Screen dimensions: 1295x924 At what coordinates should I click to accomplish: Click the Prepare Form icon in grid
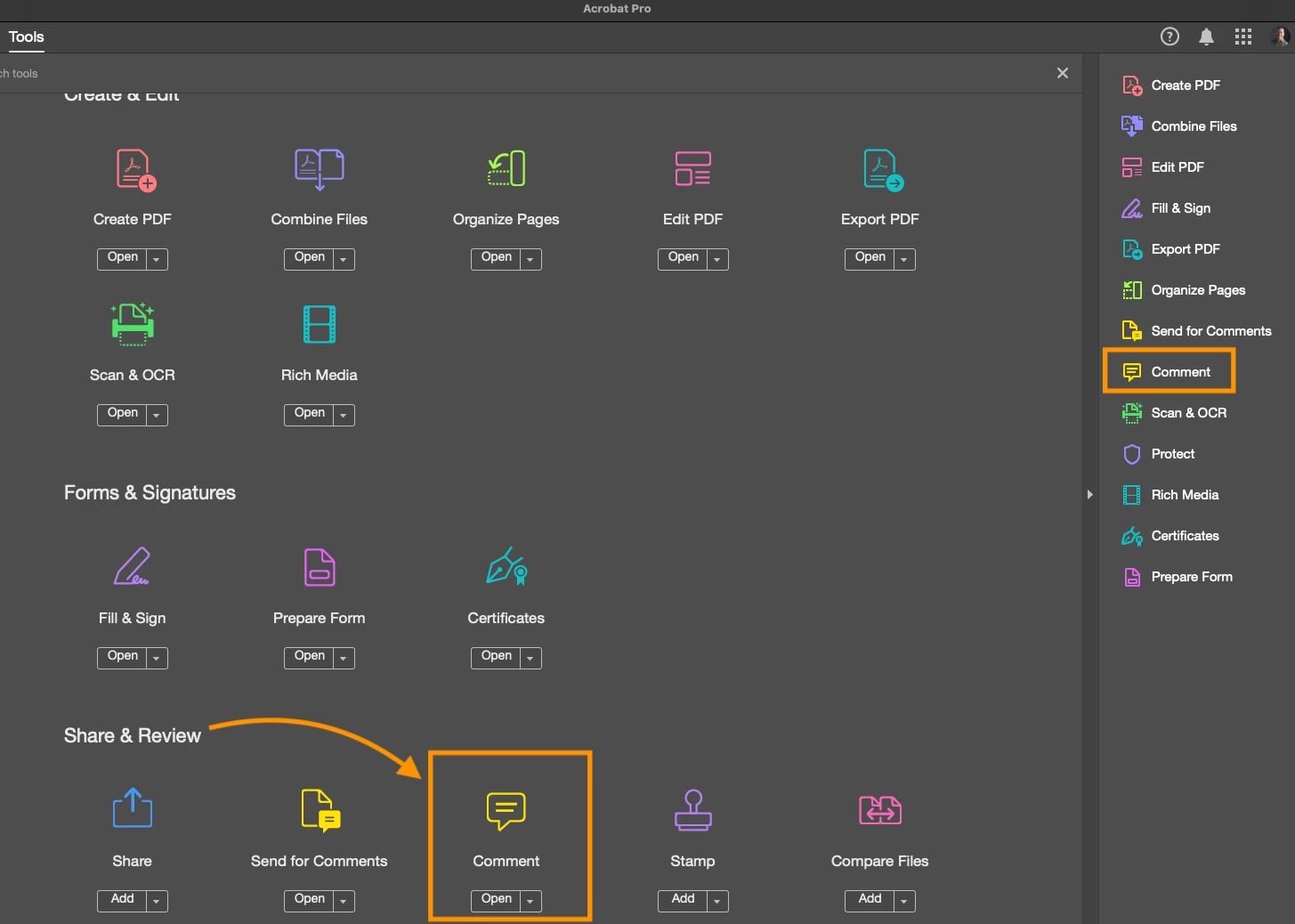tap(320, 567)
